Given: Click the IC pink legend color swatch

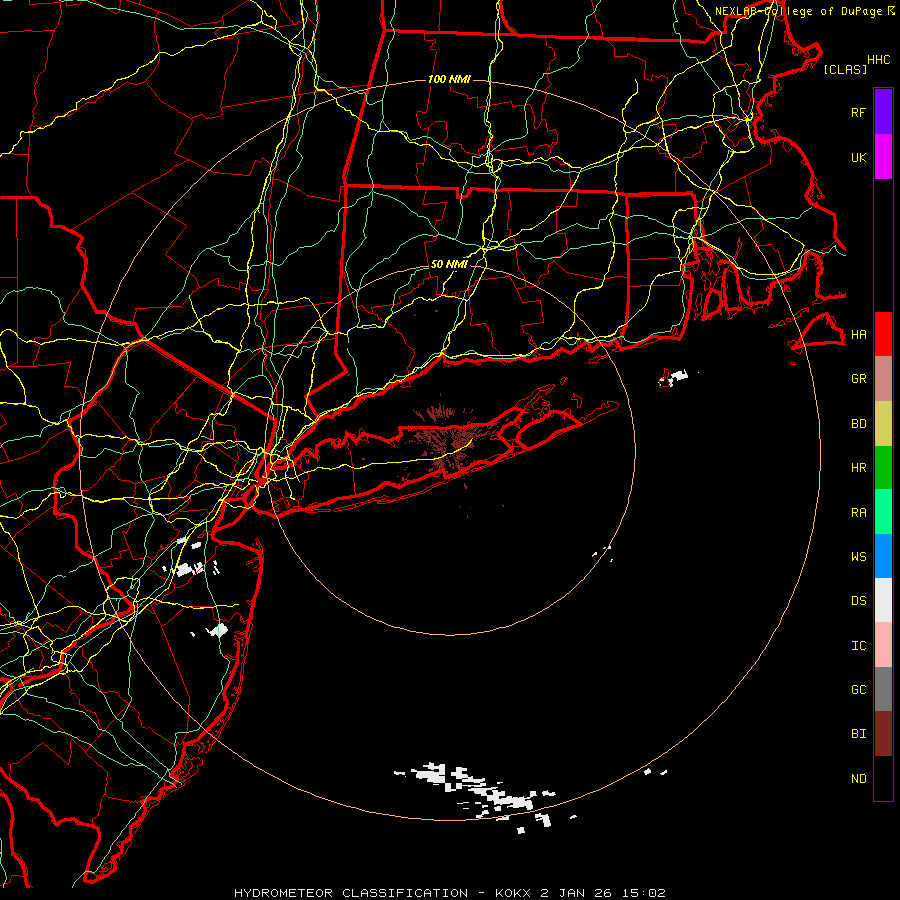Looking at the screenshot, I should click(x=883, y=645).
